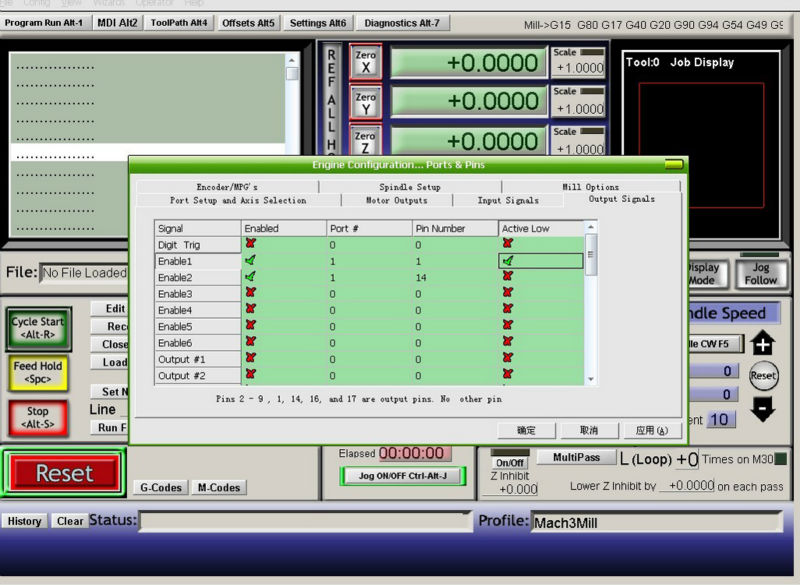The image size is (800, 585).
Task: Click the Jog ON/OFF Ctrl-Alt-J button
Action: 403,476
